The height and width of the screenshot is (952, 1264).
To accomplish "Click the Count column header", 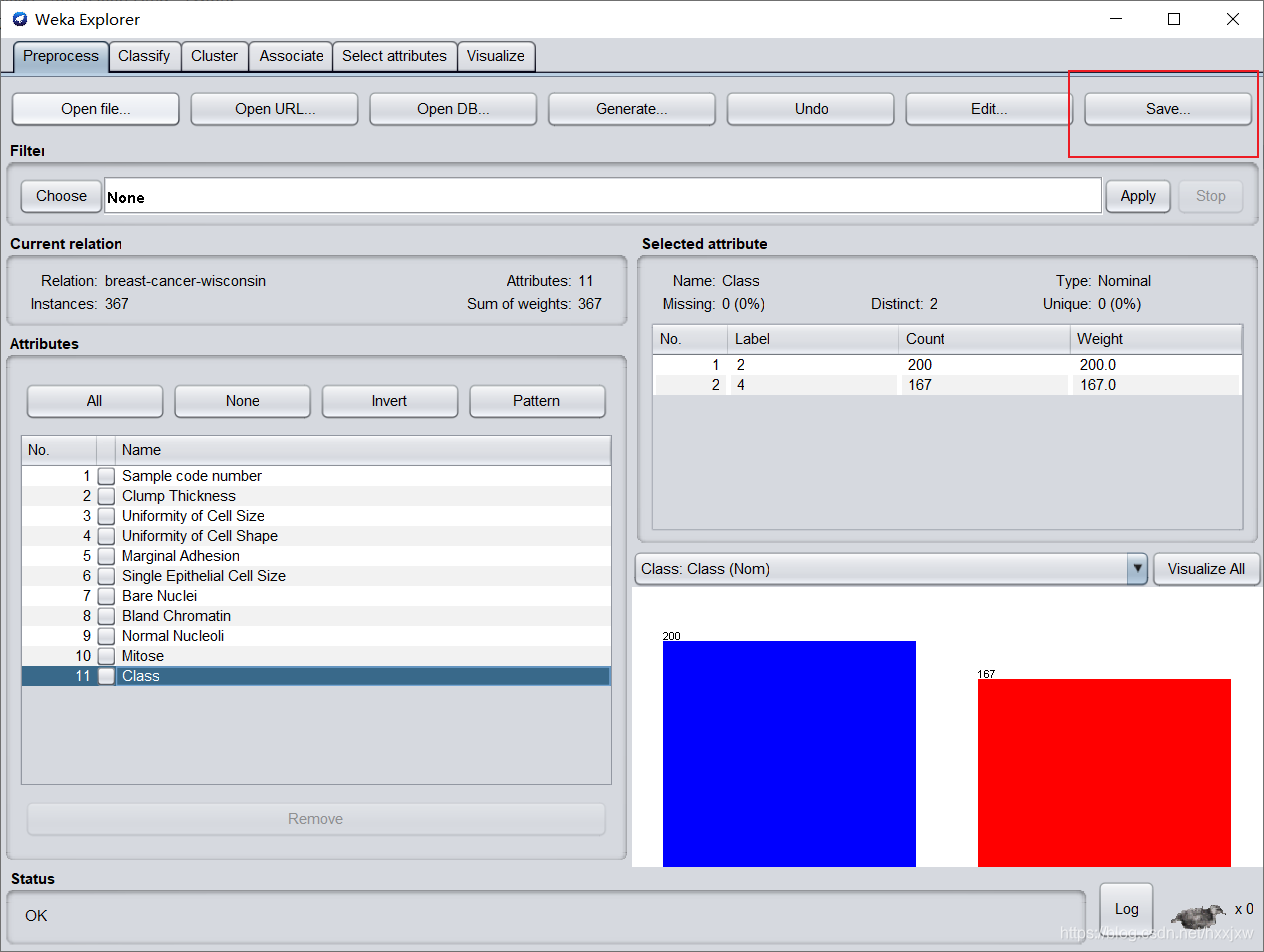I will click(x=984, y=339).
